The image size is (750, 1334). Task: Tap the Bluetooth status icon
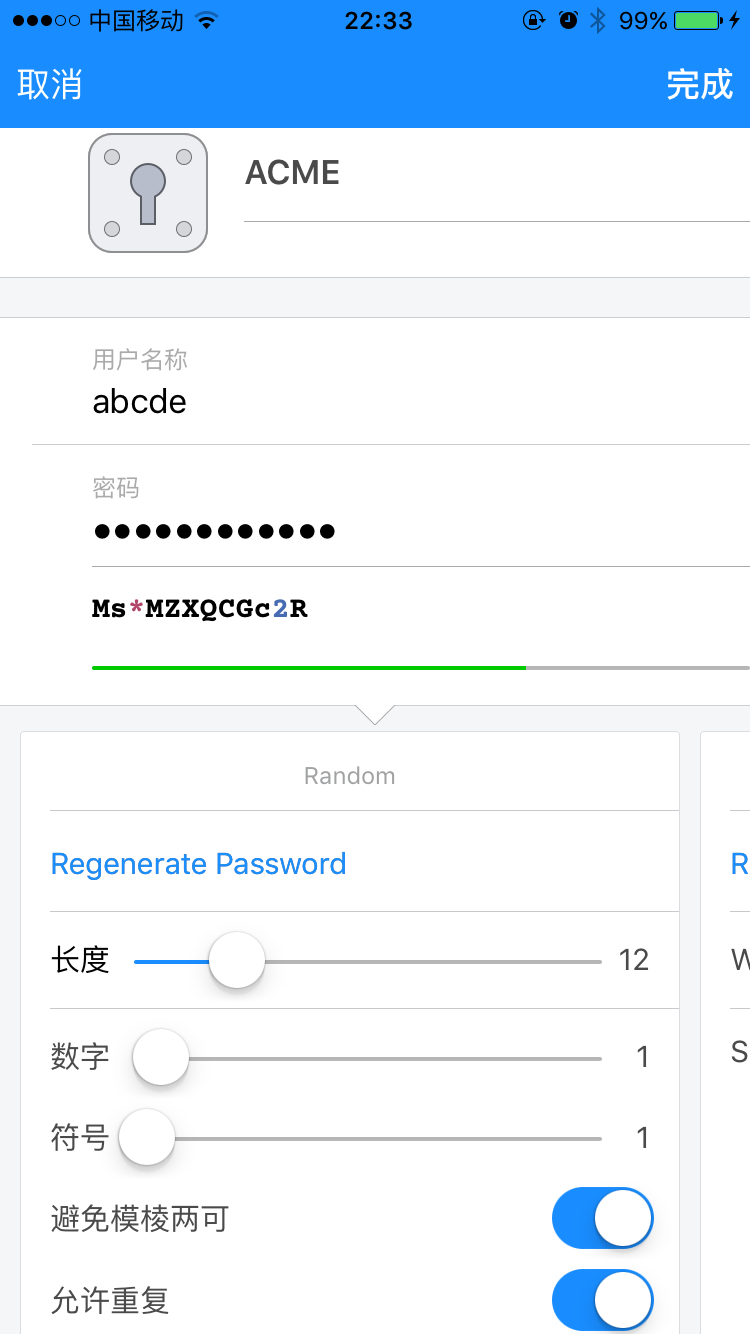[x=597, y=21]
